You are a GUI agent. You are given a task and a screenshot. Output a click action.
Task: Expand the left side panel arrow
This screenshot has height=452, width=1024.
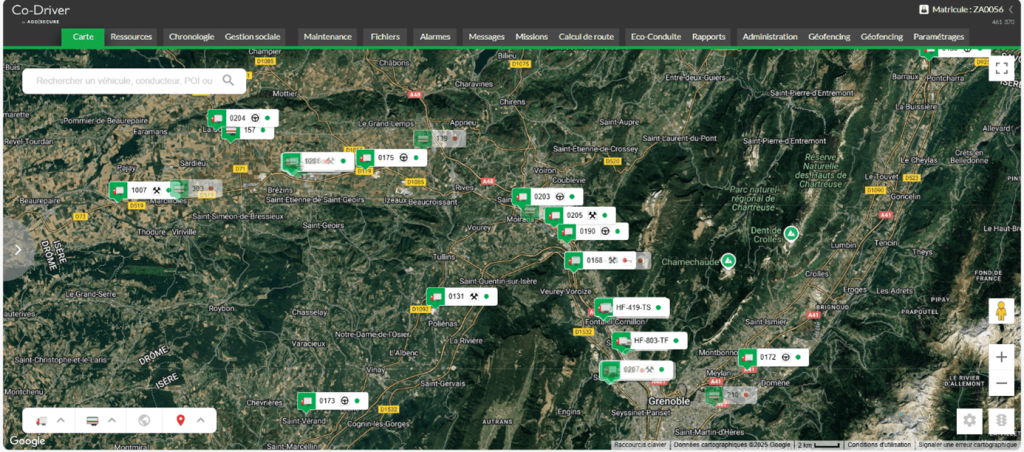tap(17, 250)
